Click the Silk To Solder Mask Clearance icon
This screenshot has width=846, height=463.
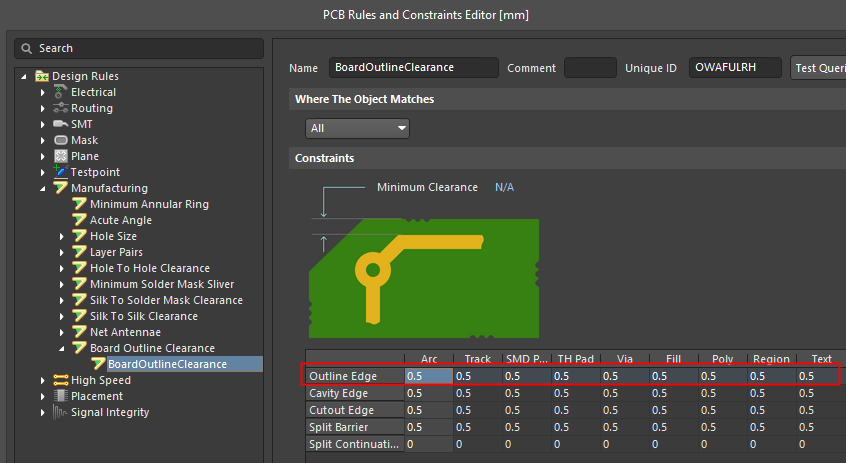(x=80, y=300)
